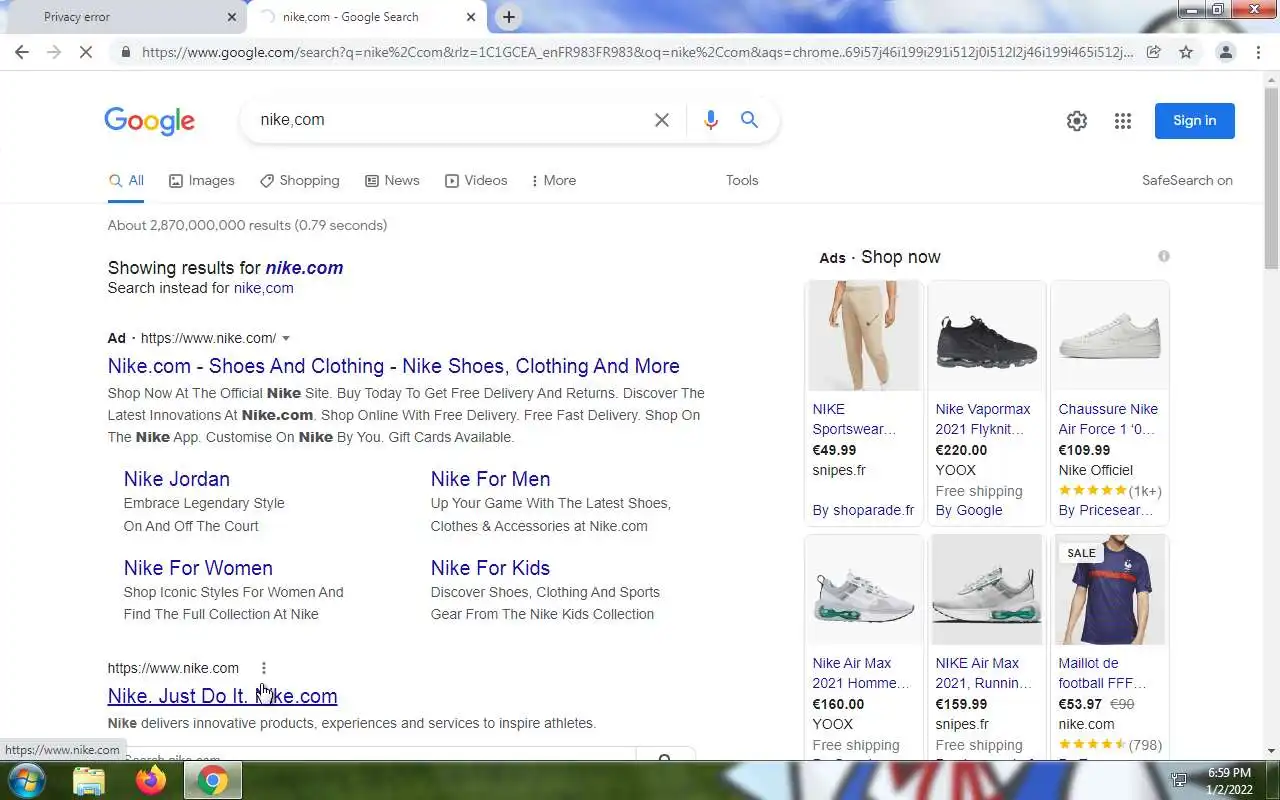The image size is (1280, 800).
Task: Click the Google logo
Action: pos(149,121)
